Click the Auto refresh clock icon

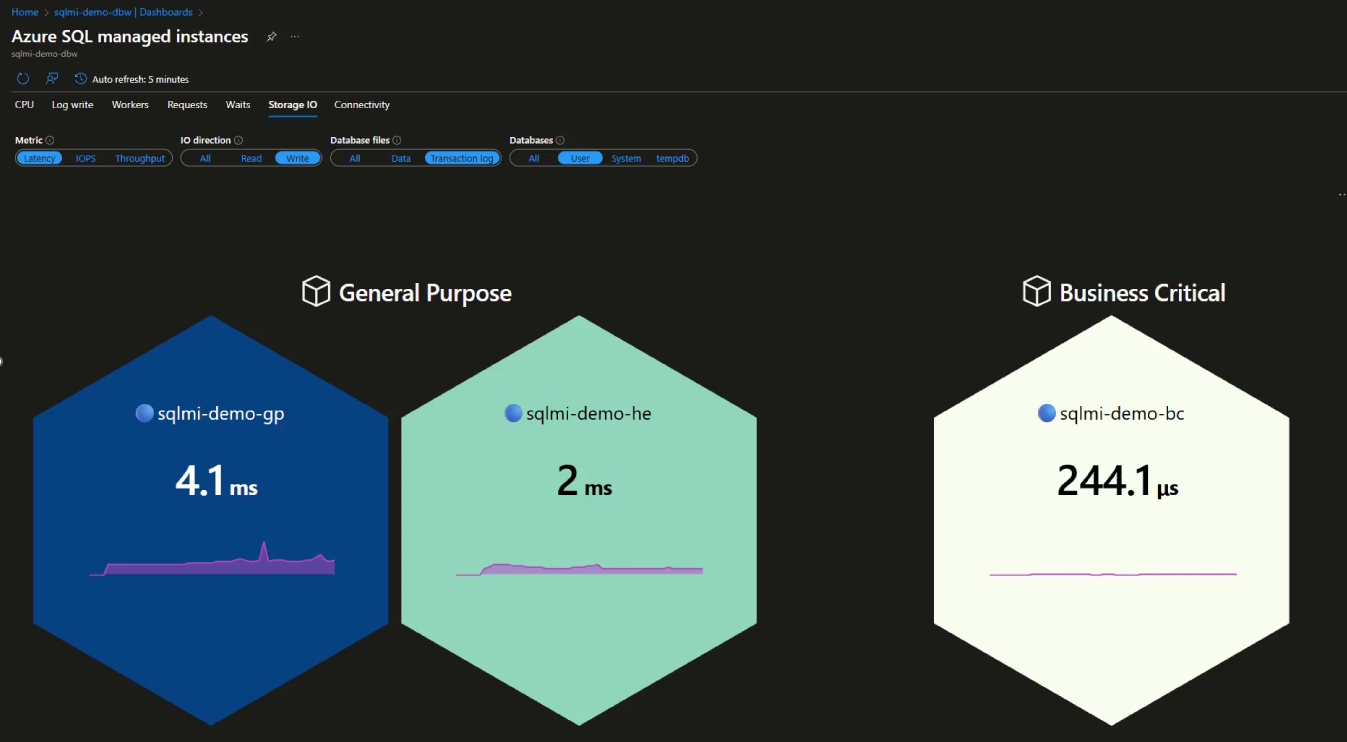click(81, 78)
